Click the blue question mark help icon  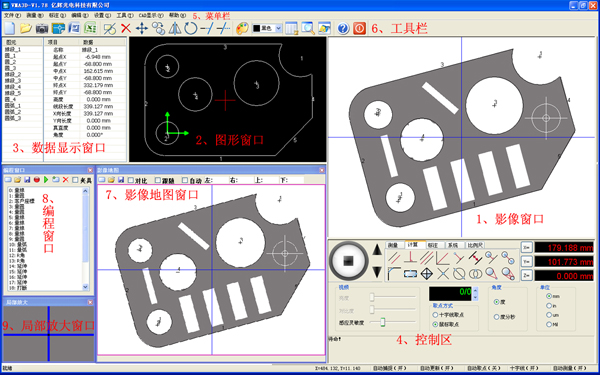[x=343, y=28]
